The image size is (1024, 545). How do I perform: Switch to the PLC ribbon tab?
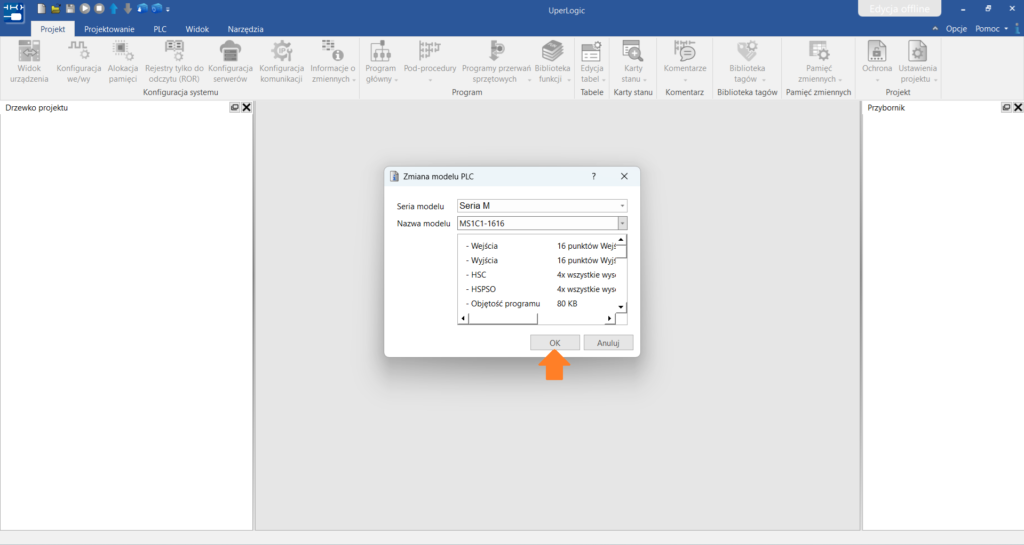click(x=160, y=29)
